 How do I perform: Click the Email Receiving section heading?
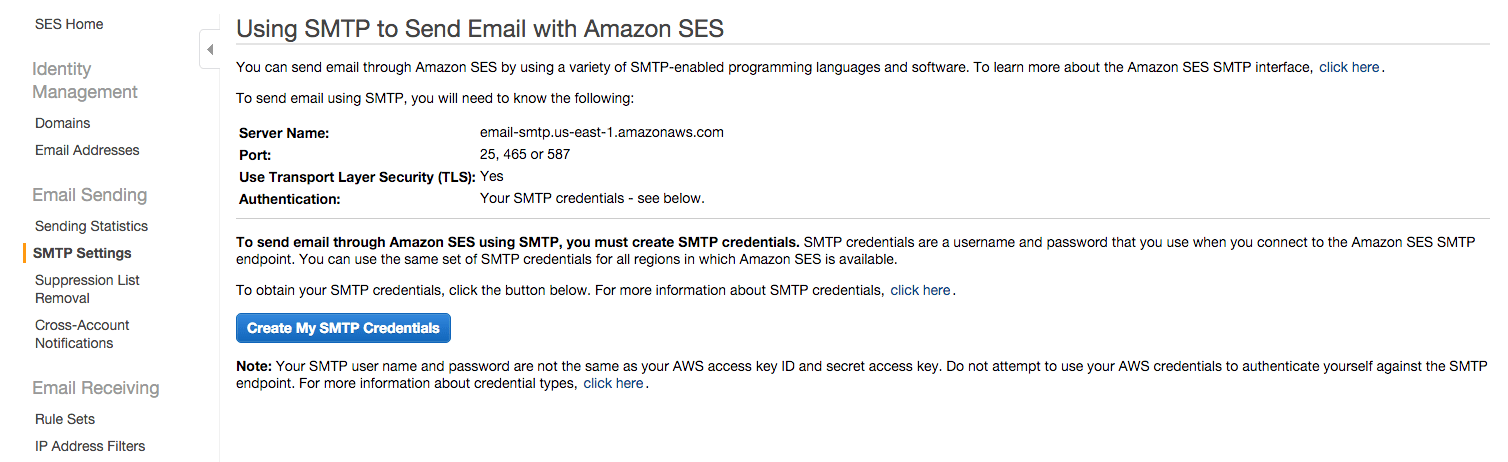tap(96, 388)
